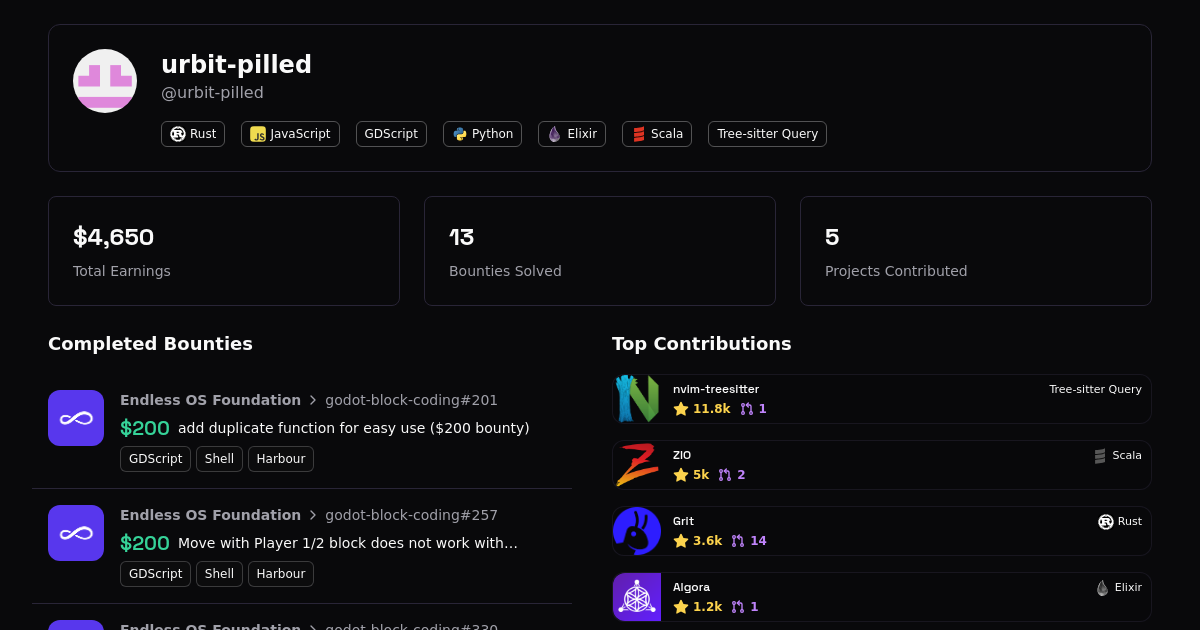
Task: Click the Tree-sitter Query language tag
Action: pos(767,134)
